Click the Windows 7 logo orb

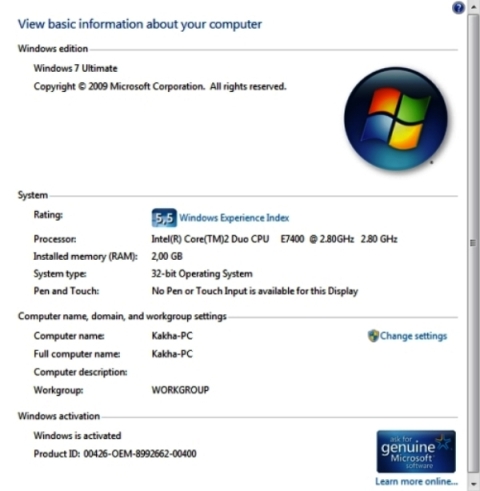396,119
